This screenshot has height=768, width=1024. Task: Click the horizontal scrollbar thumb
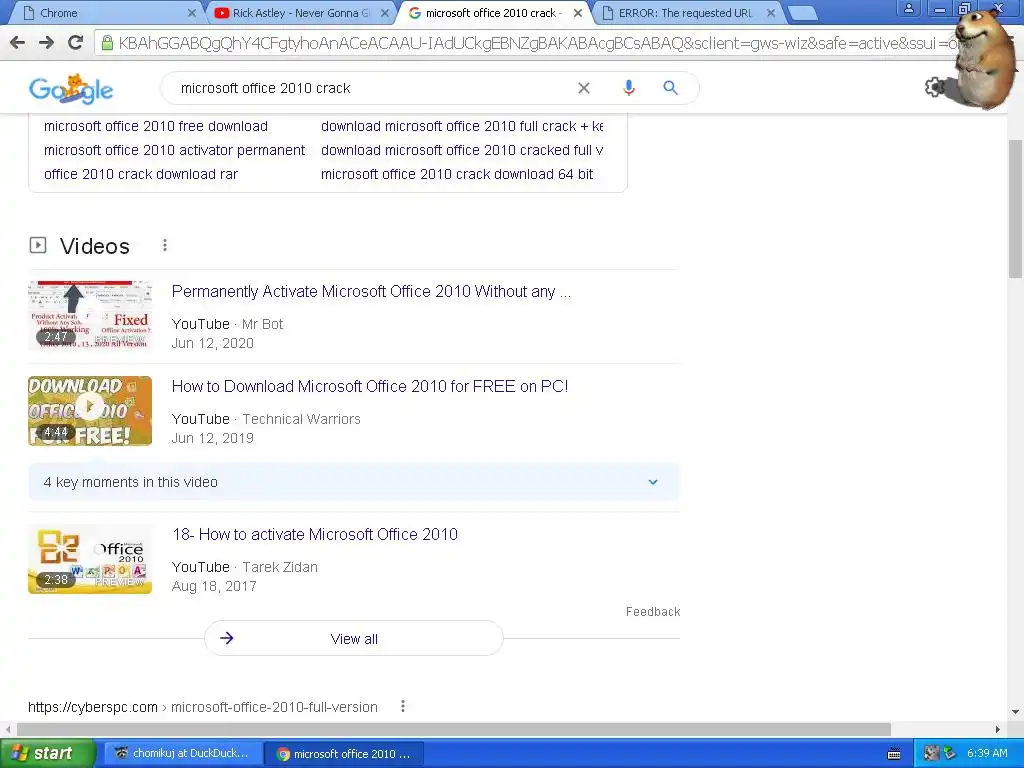[x=454, y=729]
